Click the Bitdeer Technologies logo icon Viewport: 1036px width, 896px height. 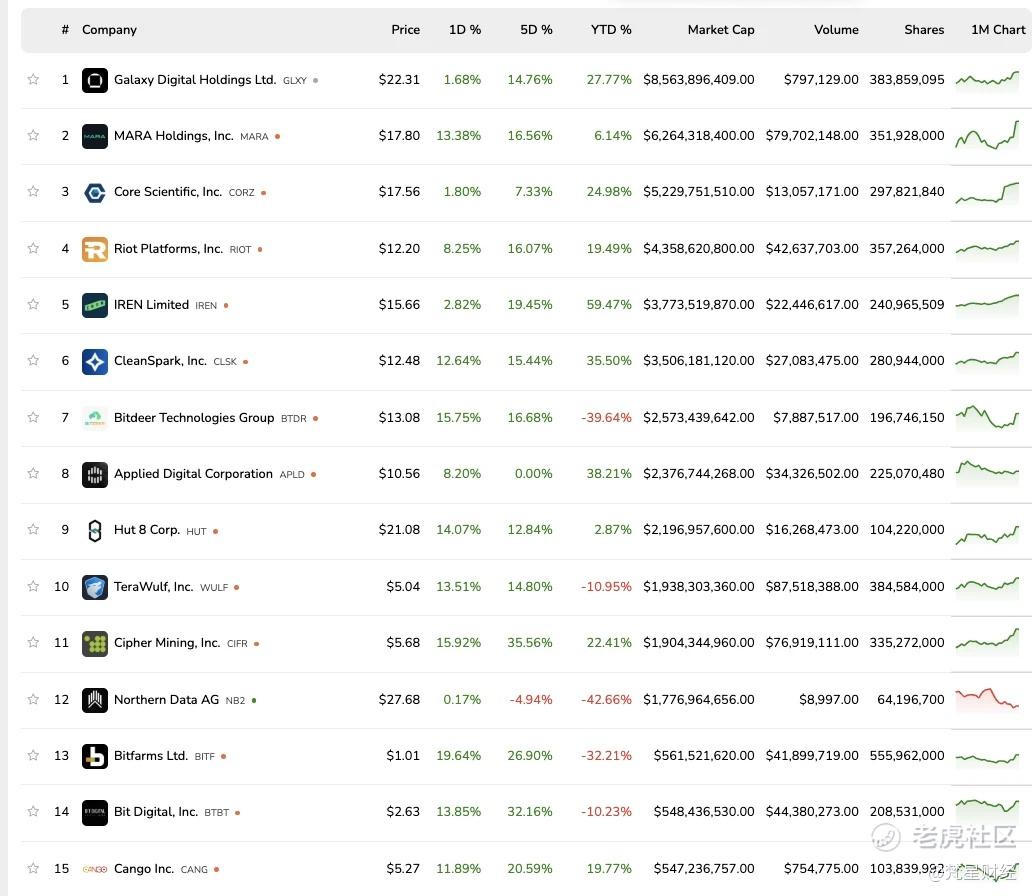(x=94, y=418)
